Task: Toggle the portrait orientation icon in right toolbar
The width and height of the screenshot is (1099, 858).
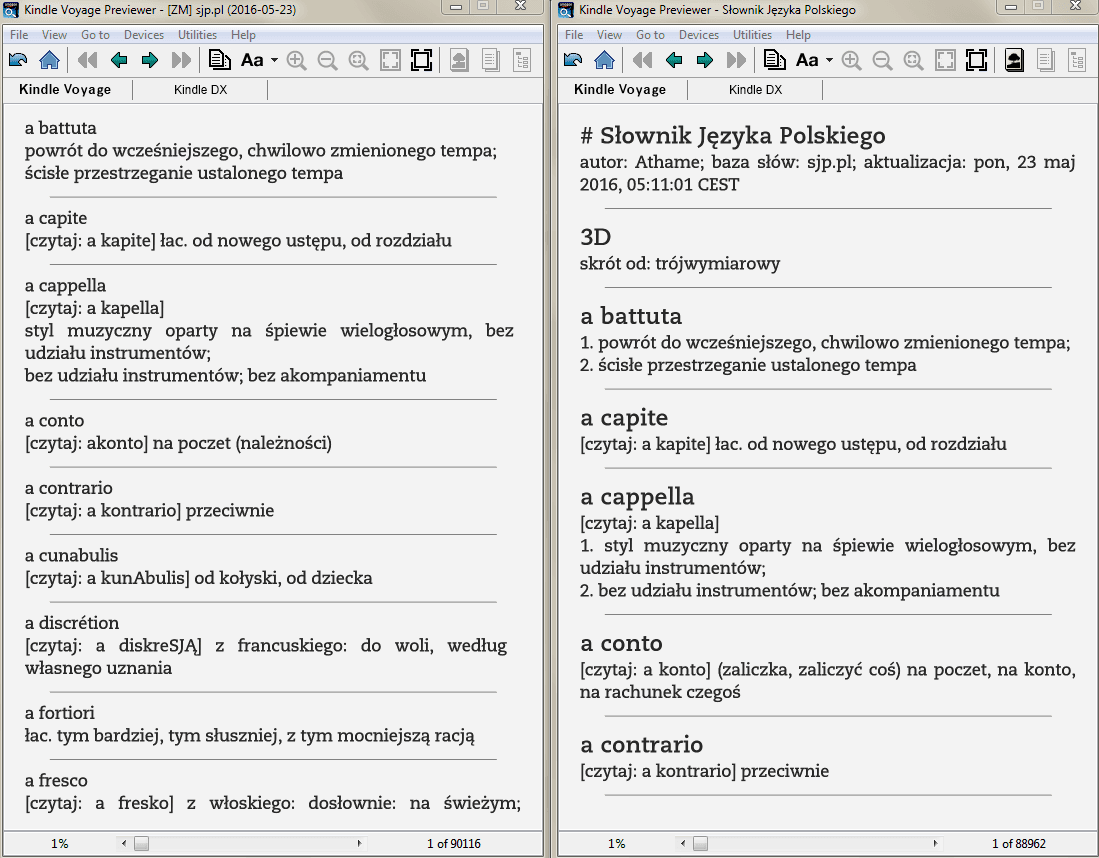Action: 1014,60
